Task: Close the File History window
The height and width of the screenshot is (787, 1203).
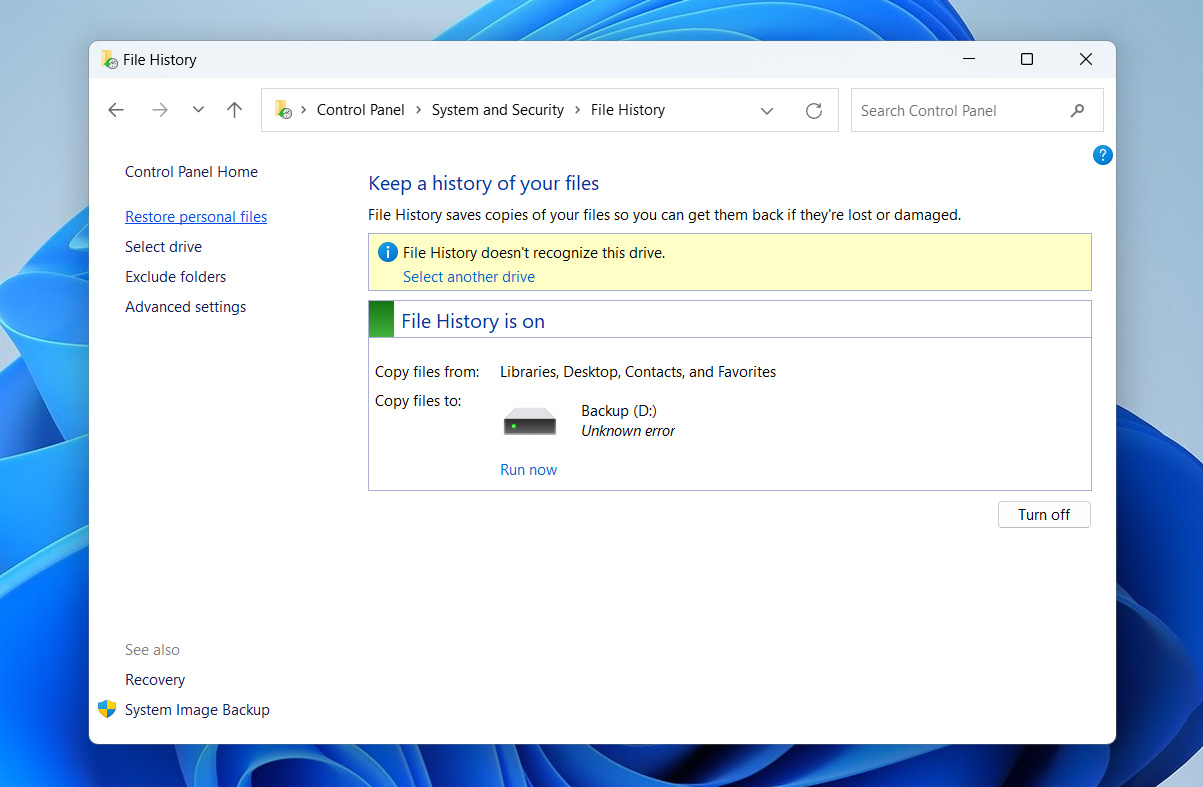Action: tap(1085, 60)
